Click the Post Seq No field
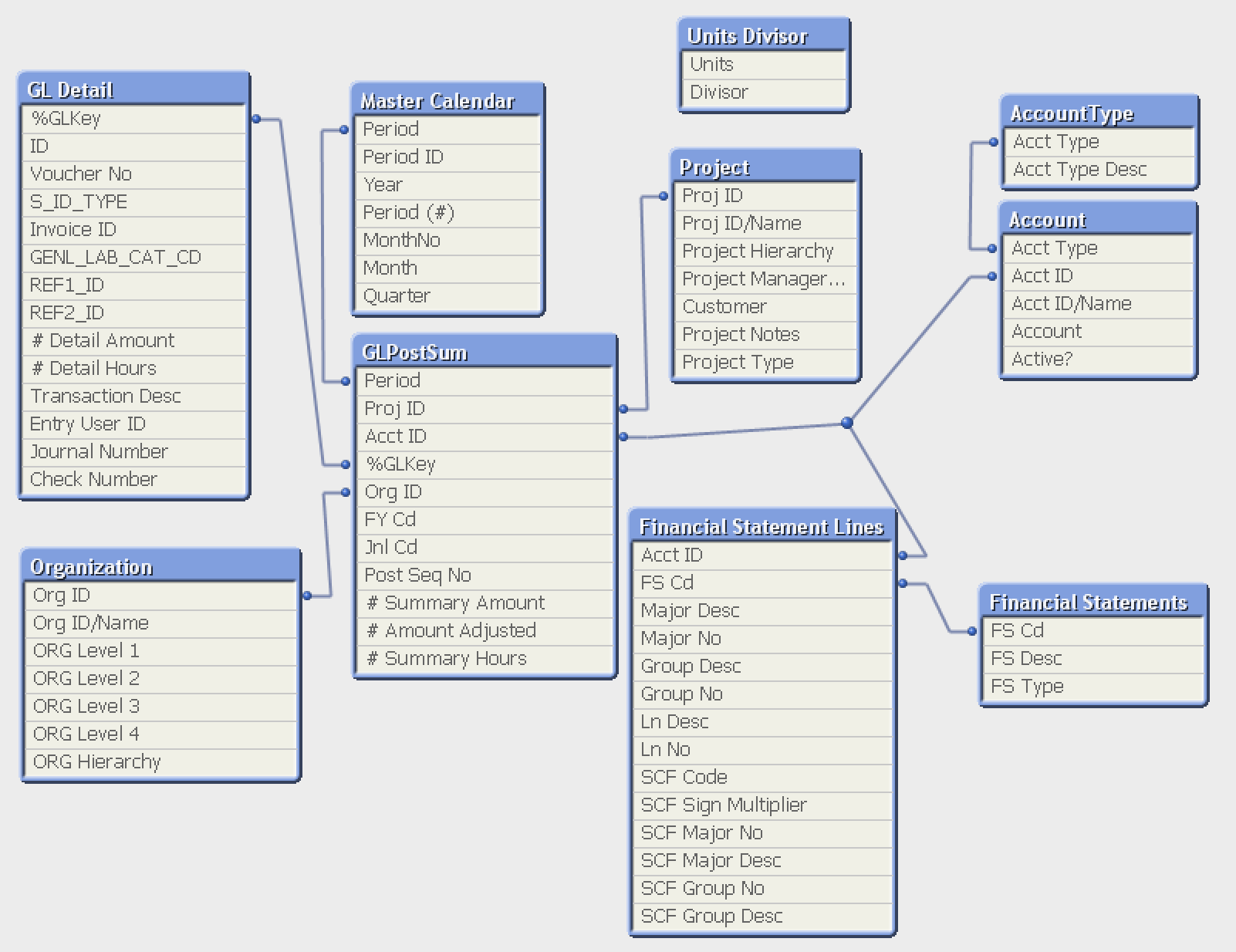The width and height of the screenshot is (1236, 952). pyautogui.click(x=485, y=576)
